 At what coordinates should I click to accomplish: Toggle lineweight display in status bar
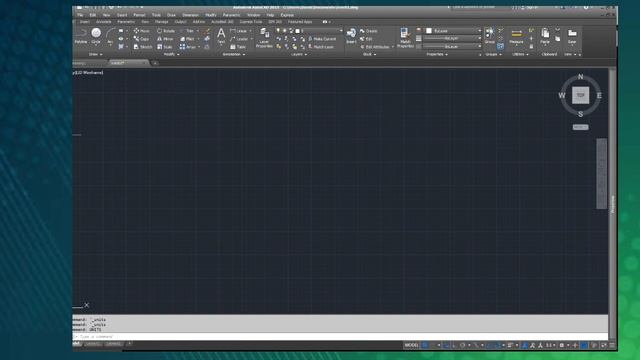click(x=510, y=345)
